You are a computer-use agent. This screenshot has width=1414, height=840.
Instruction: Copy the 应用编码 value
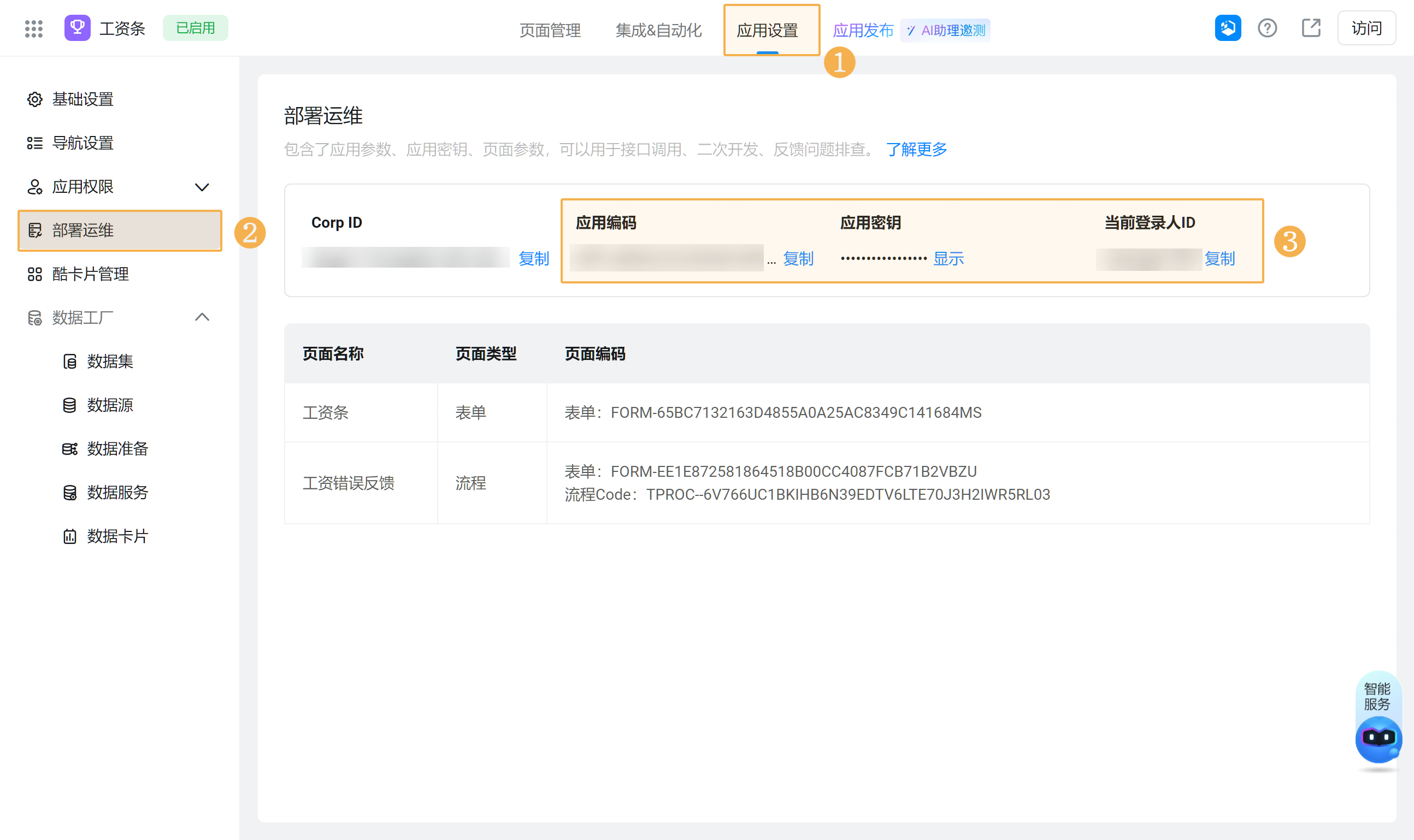(798, 259)
